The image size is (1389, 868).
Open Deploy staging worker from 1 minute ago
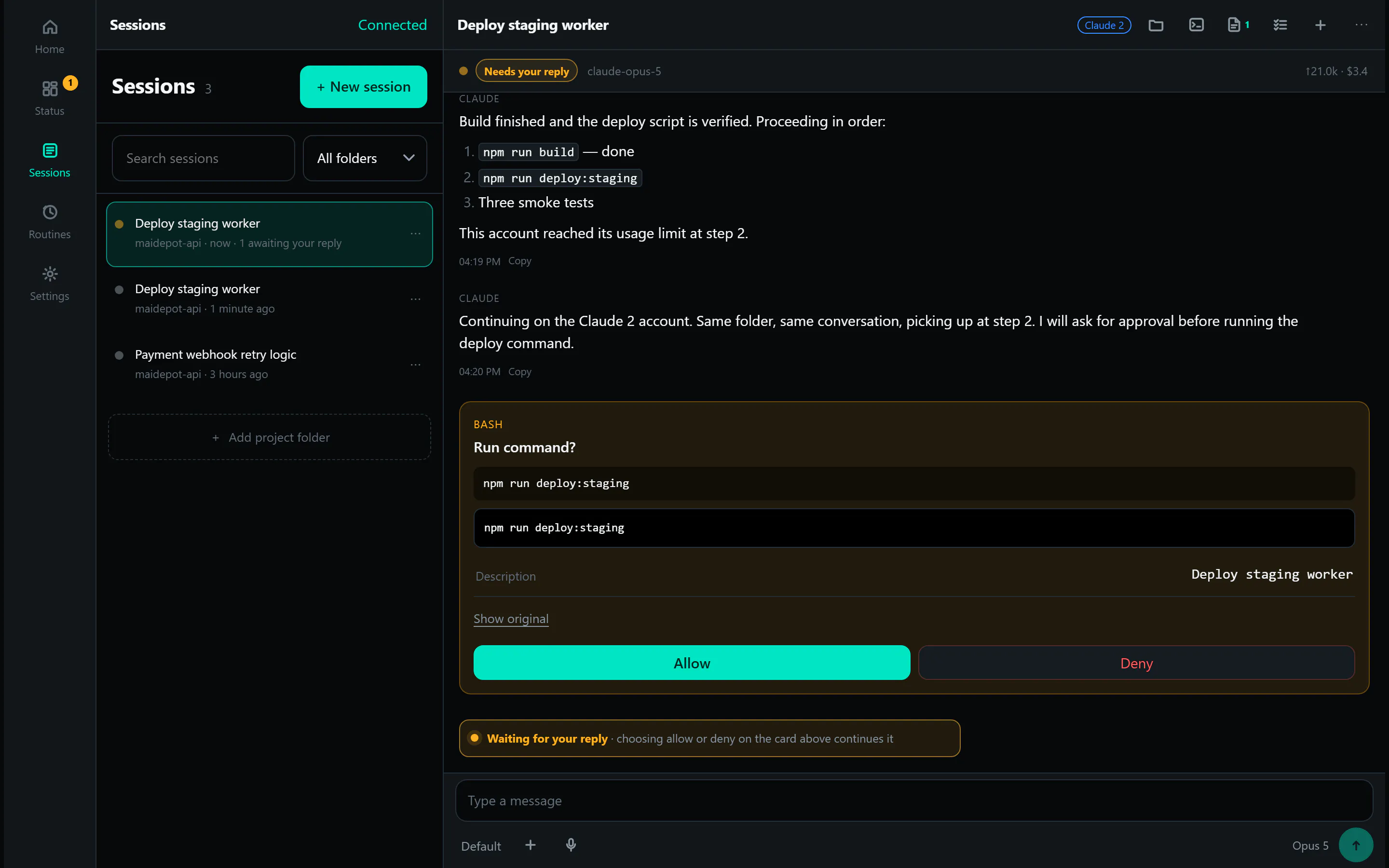[269, 299]
